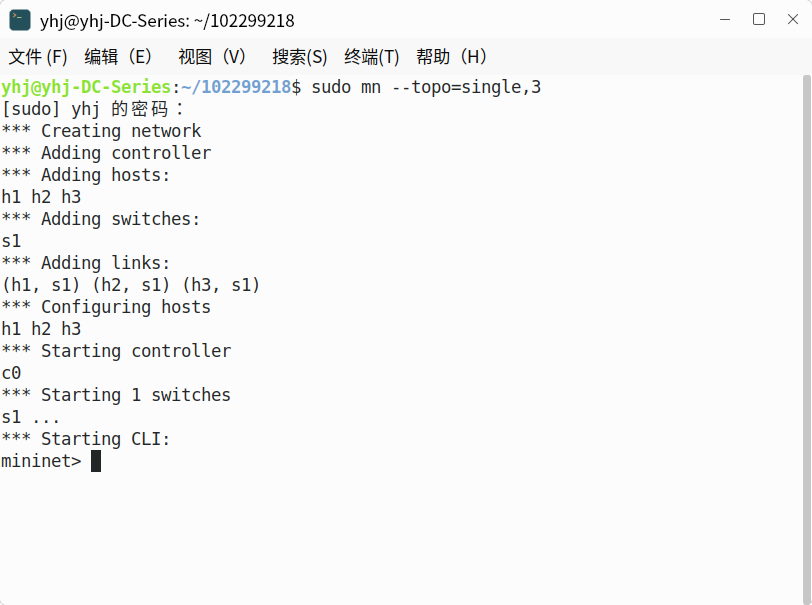Click the '*** Starting CLI:' output line
812x605 pixels.
(85, 439)
